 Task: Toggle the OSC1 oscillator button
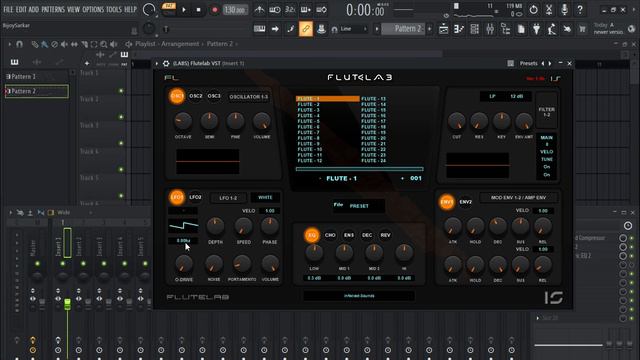pos(177,96)
